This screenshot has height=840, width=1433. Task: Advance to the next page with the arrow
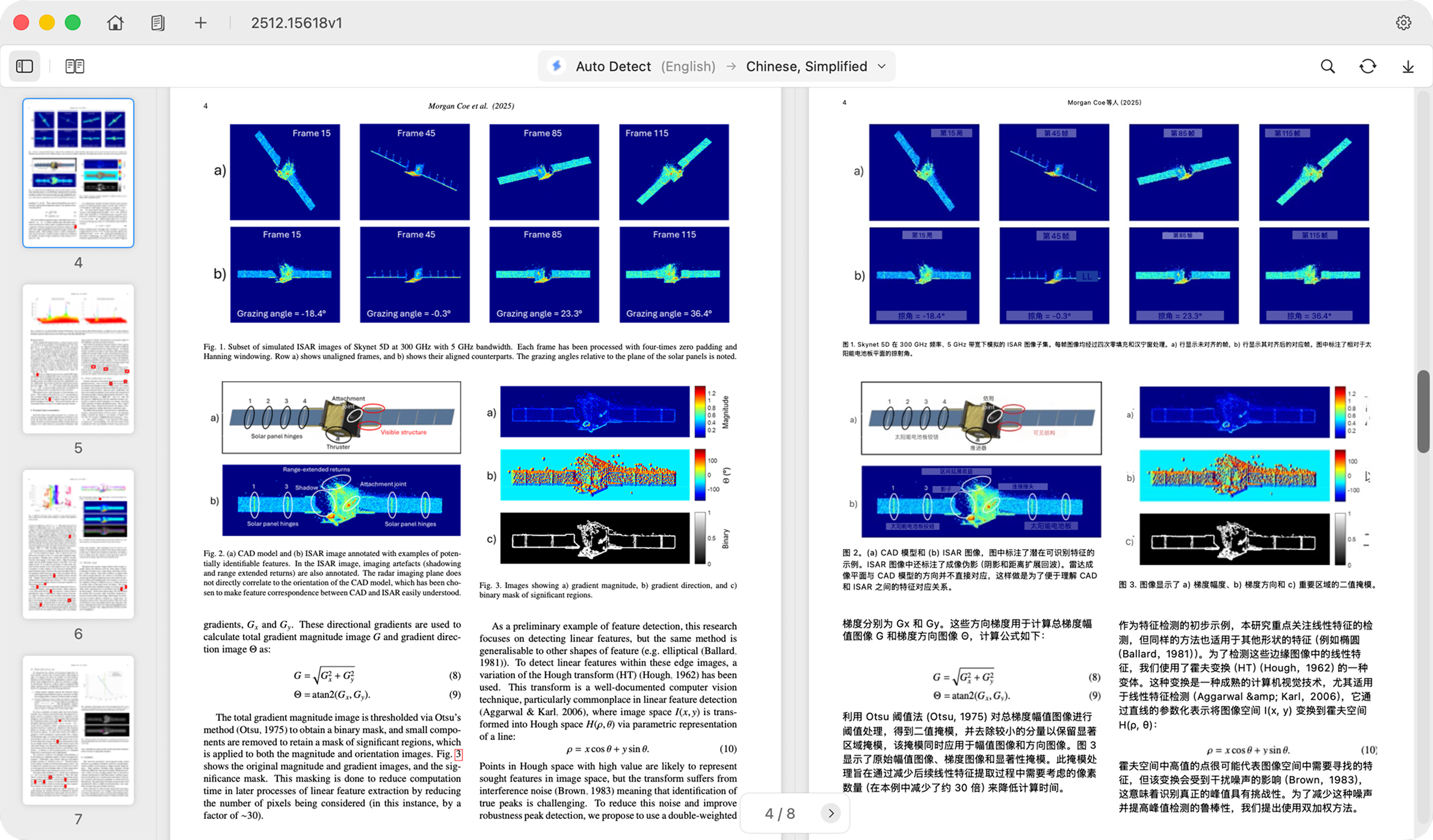[831, 813]
